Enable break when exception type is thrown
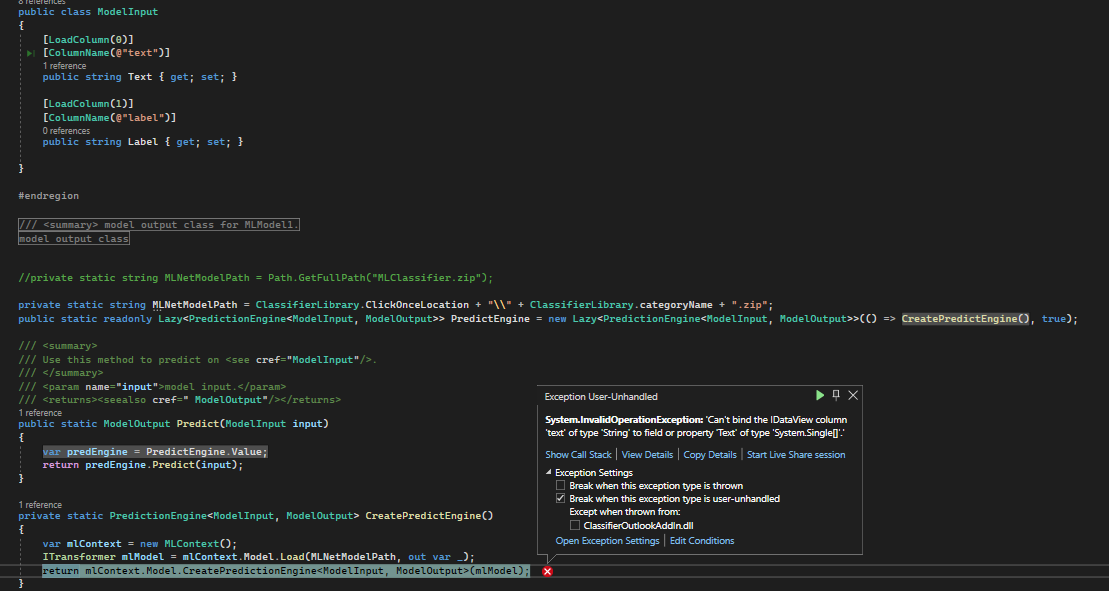This screenshot has width=1109, height=591. pos(559,485)
